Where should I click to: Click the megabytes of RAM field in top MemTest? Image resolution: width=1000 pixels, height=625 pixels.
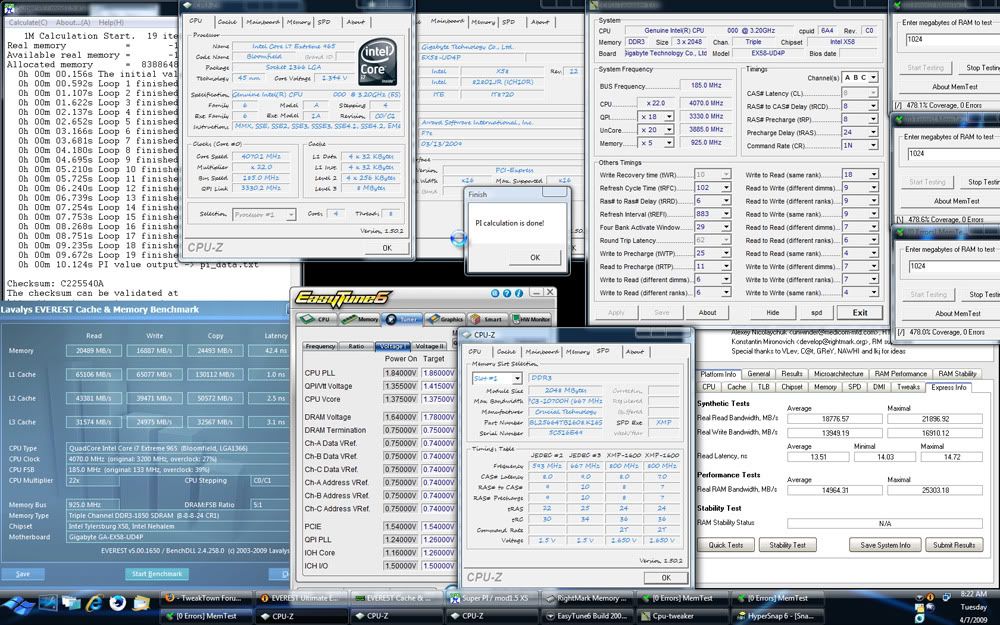(x=952, y=40)
